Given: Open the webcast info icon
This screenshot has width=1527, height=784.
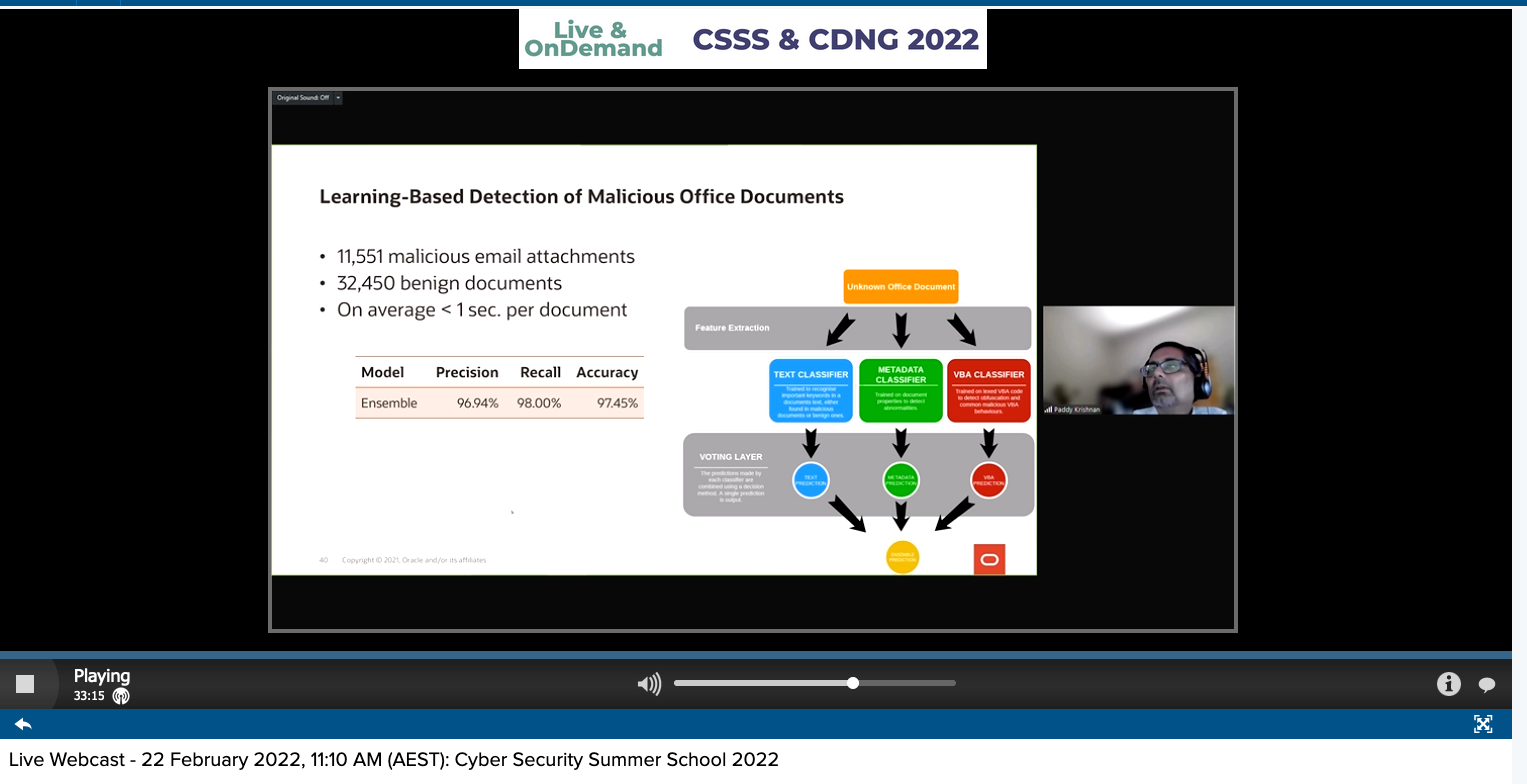Looking at the screenshot, I should 1448,684.
